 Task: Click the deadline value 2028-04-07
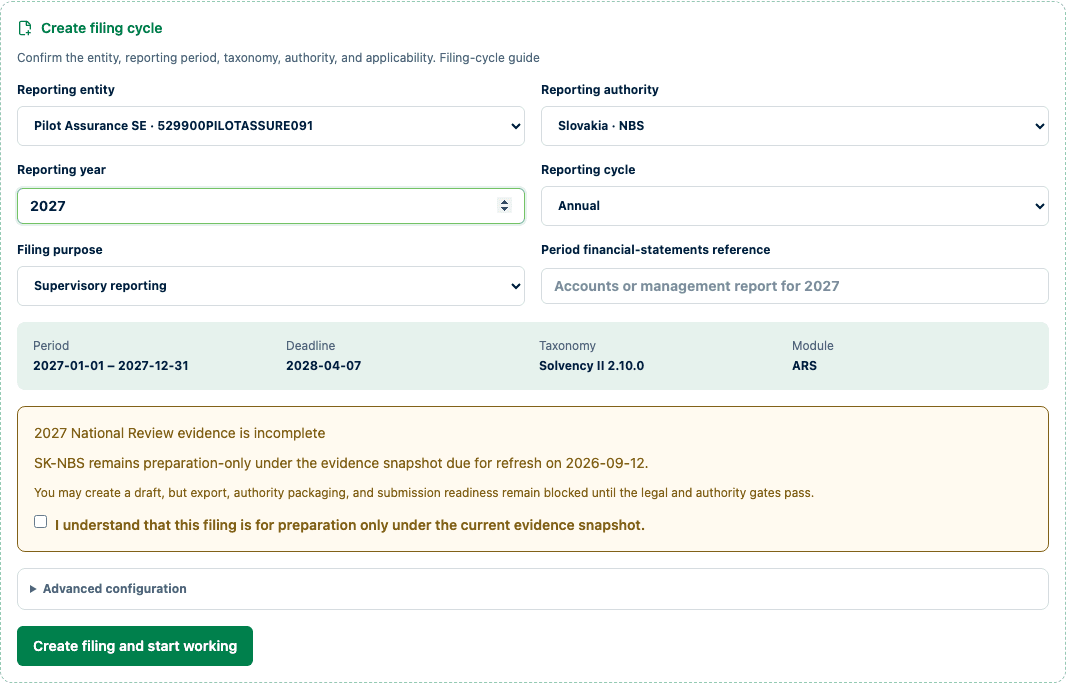pos(324,366)
